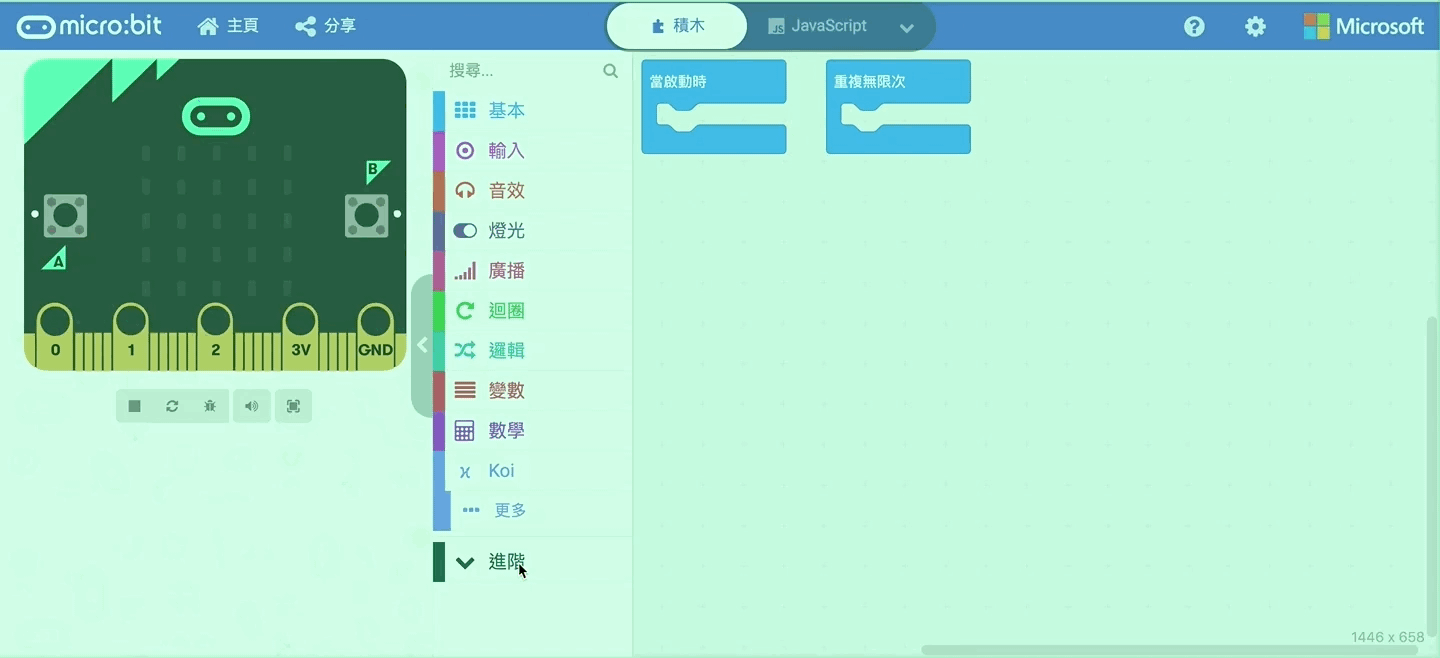Viewport: 1440px width, 658px height.
Task: Open the 廣播 block category
Action: tap(532, 270)
